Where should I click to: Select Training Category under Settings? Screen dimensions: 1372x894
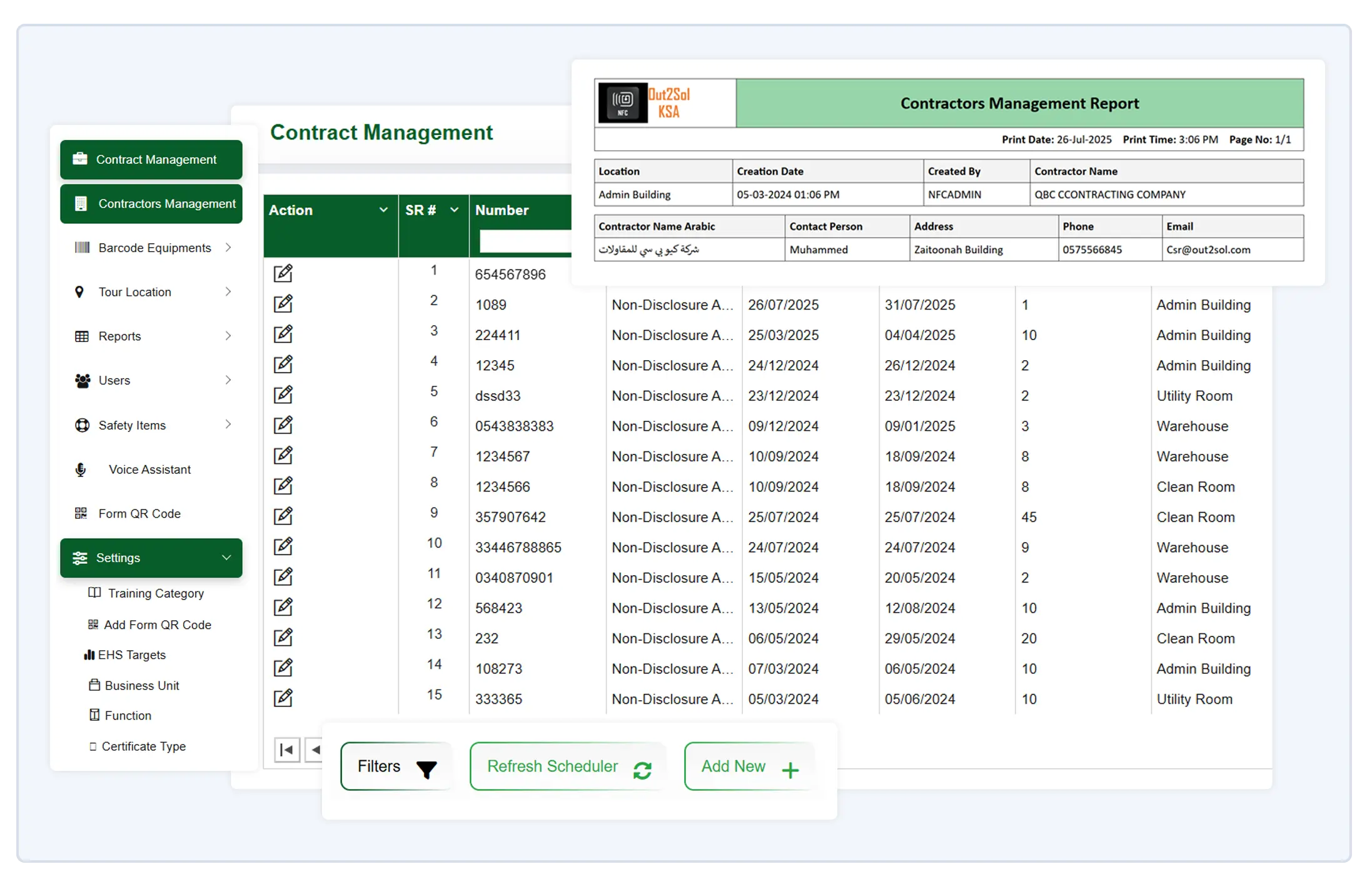point(155,593)
